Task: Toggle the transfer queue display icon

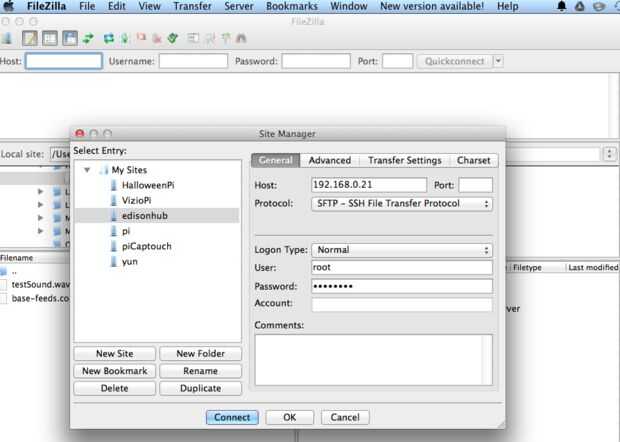Action: pos(88,38)
